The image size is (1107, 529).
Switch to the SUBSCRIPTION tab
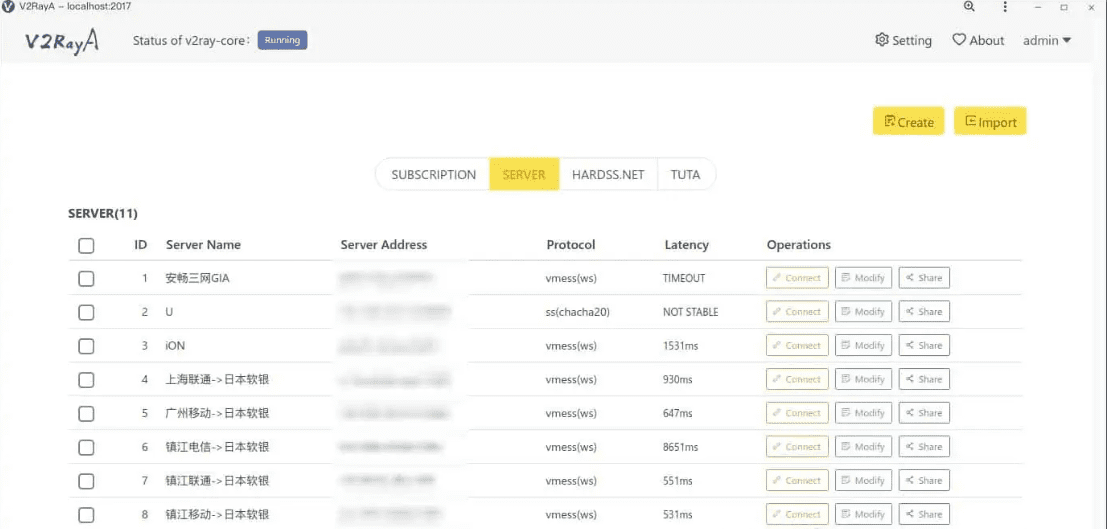pos(433,174)
